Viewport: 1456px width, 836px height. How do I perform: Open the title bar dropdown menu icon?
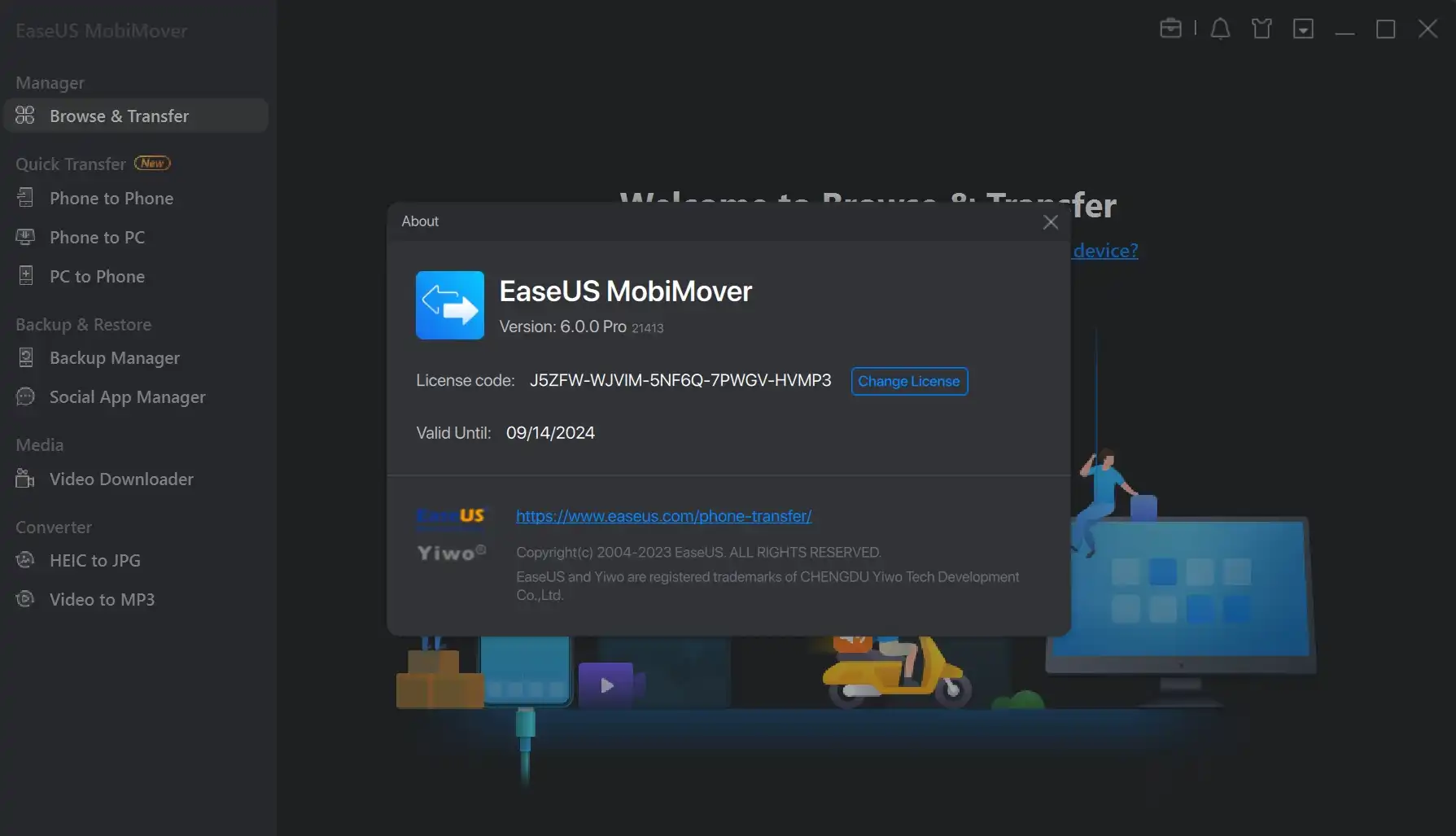point(1303,29)
